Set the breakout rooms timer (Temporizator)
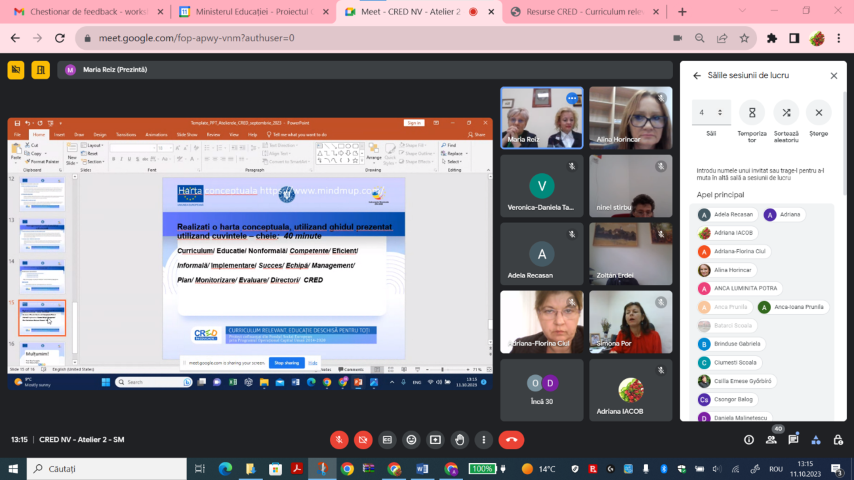The height and width of the screenshot is (480, 854). pyautogui.click(x=751, y=113)
